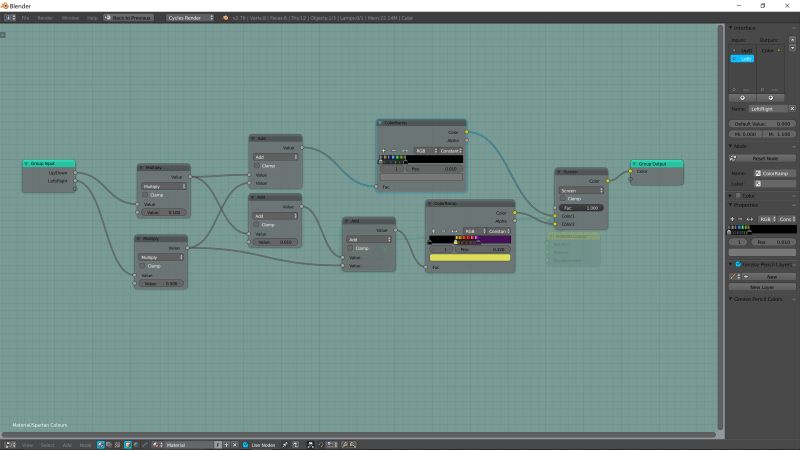Viewport: 800px width, 450px height.
Task: Click plus icon in sidebar Properties ramp
Action: [732, 219]
